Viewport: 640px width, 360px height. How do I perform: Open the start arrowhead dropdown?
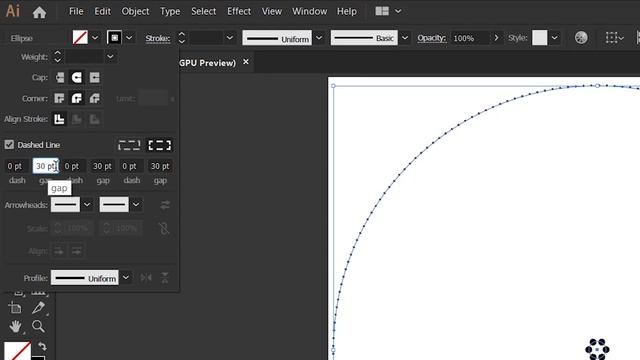click(87, 204)
